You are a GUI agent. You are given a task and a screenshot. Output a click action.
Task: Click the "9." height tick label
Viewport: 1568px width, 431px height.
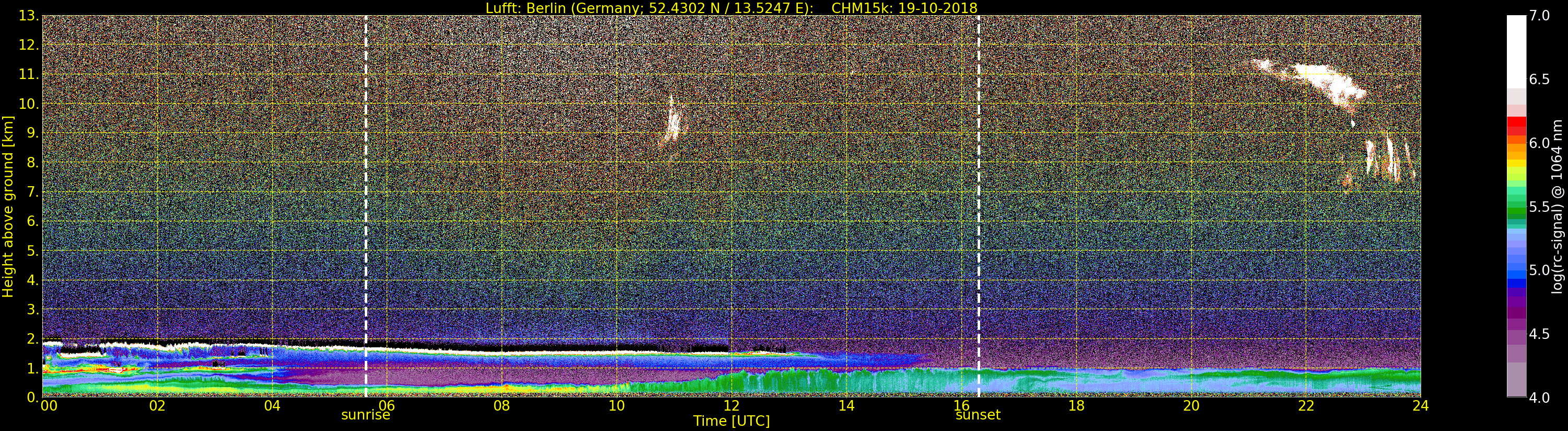[32, 133]
